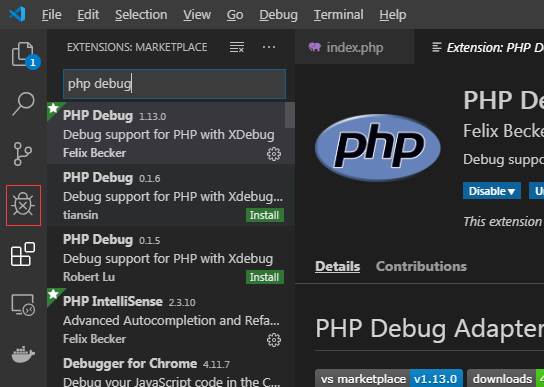Image resolution: width=544 pixels, height=387 pixels.
Task: Select PHP Debug 0.1.5 extension entry
Action: coord(171,257)
